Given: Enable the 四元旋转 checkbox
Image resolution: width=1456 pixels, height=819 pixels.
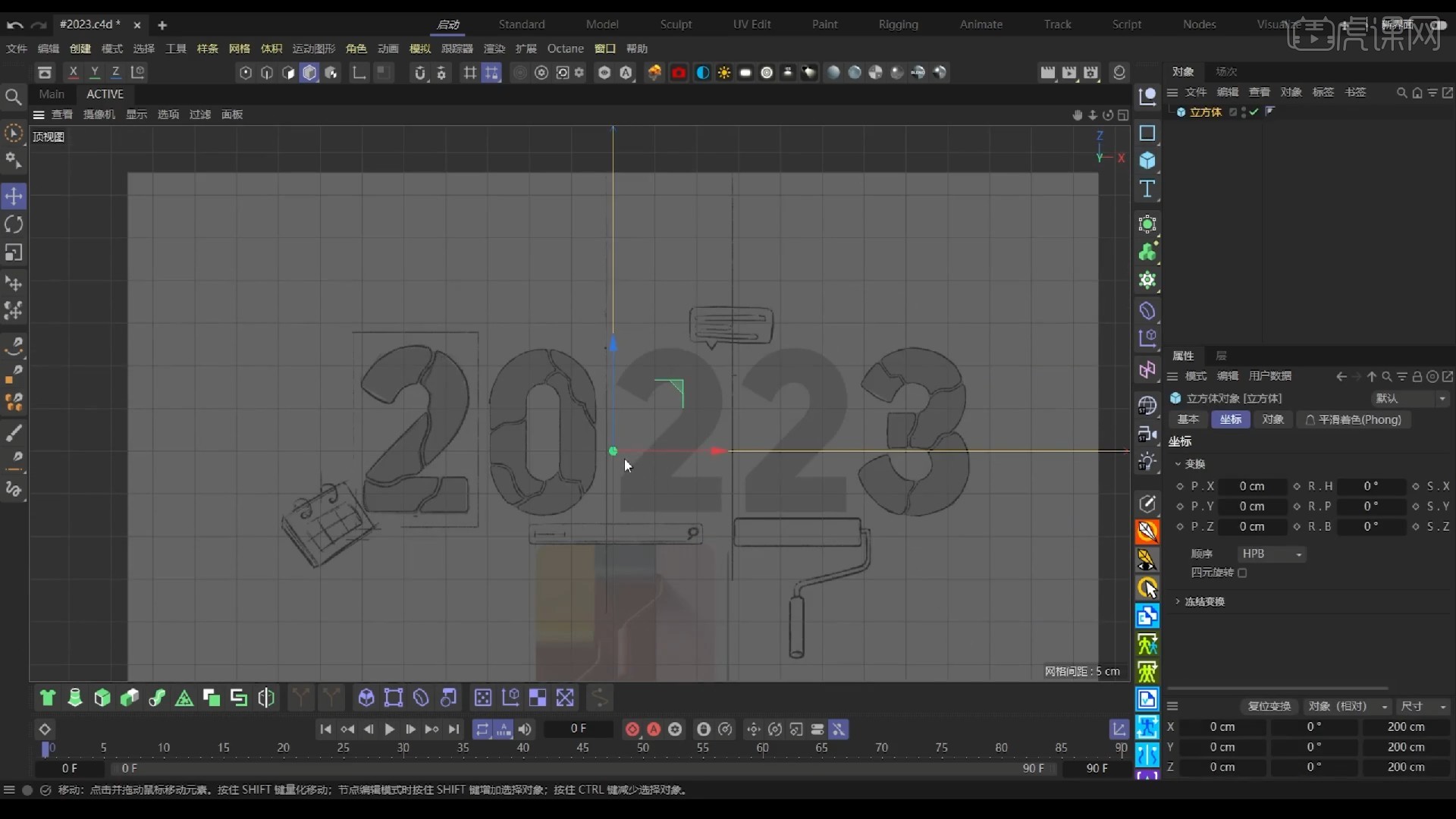Looking at the screenshot, I should point(1244,573).
